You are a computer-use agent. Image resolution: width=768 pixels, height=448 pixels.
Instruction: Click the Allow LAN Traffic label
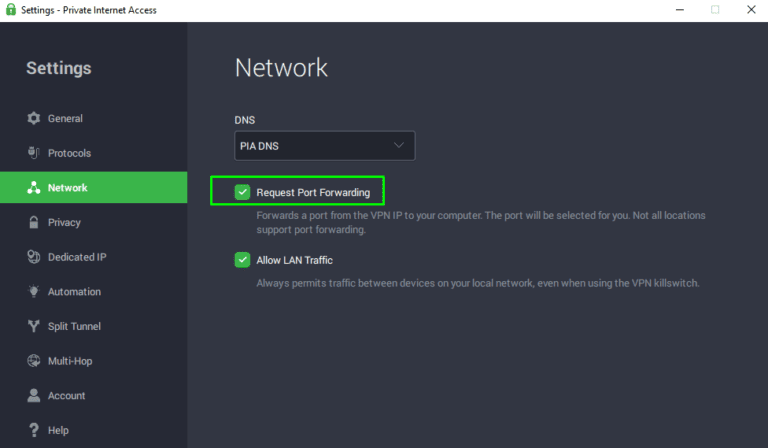point(294,260)
